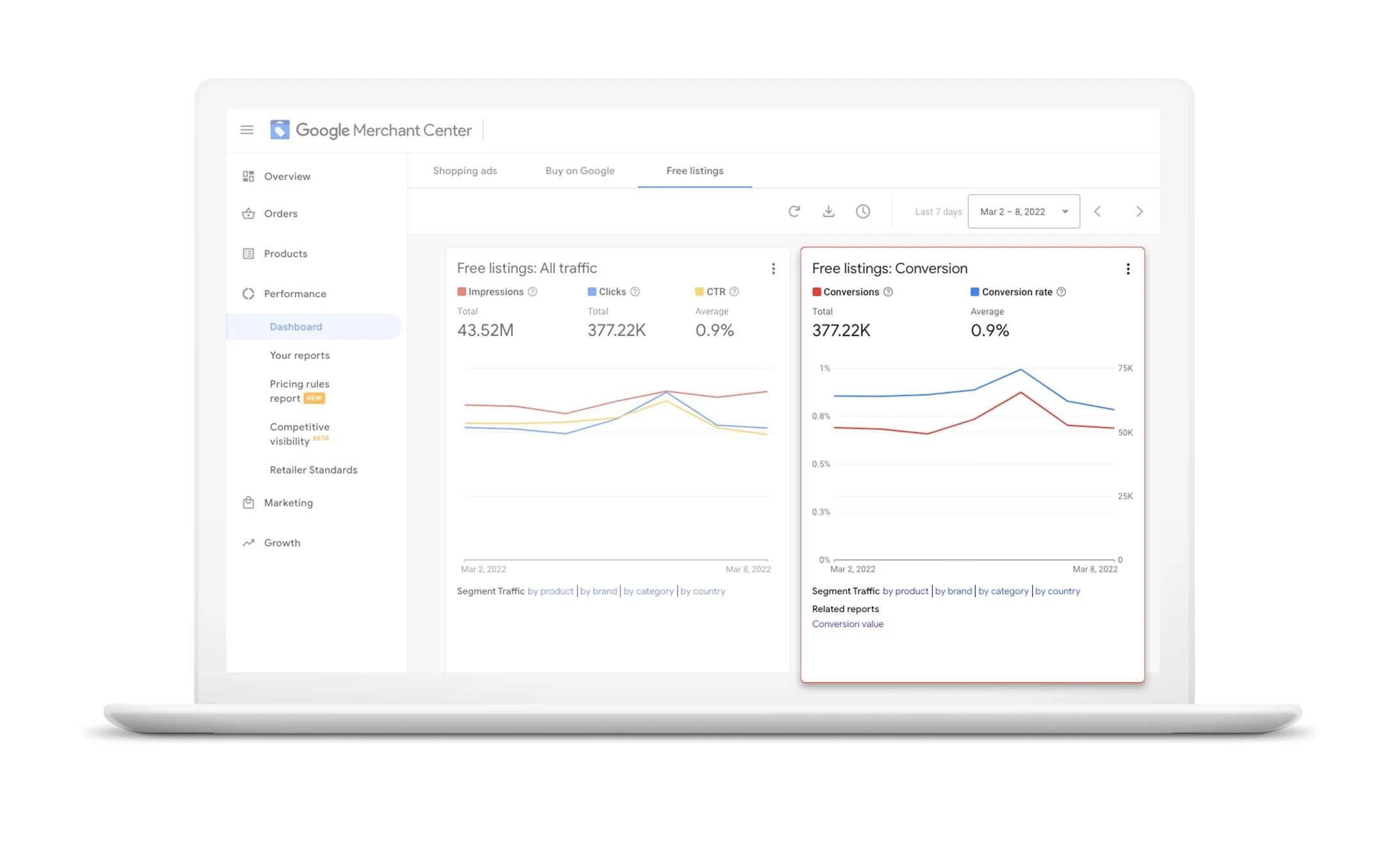Open the All traffic card options menu
The height and width of the screenshot is (846, 1400).
click(x=773, y=269)
